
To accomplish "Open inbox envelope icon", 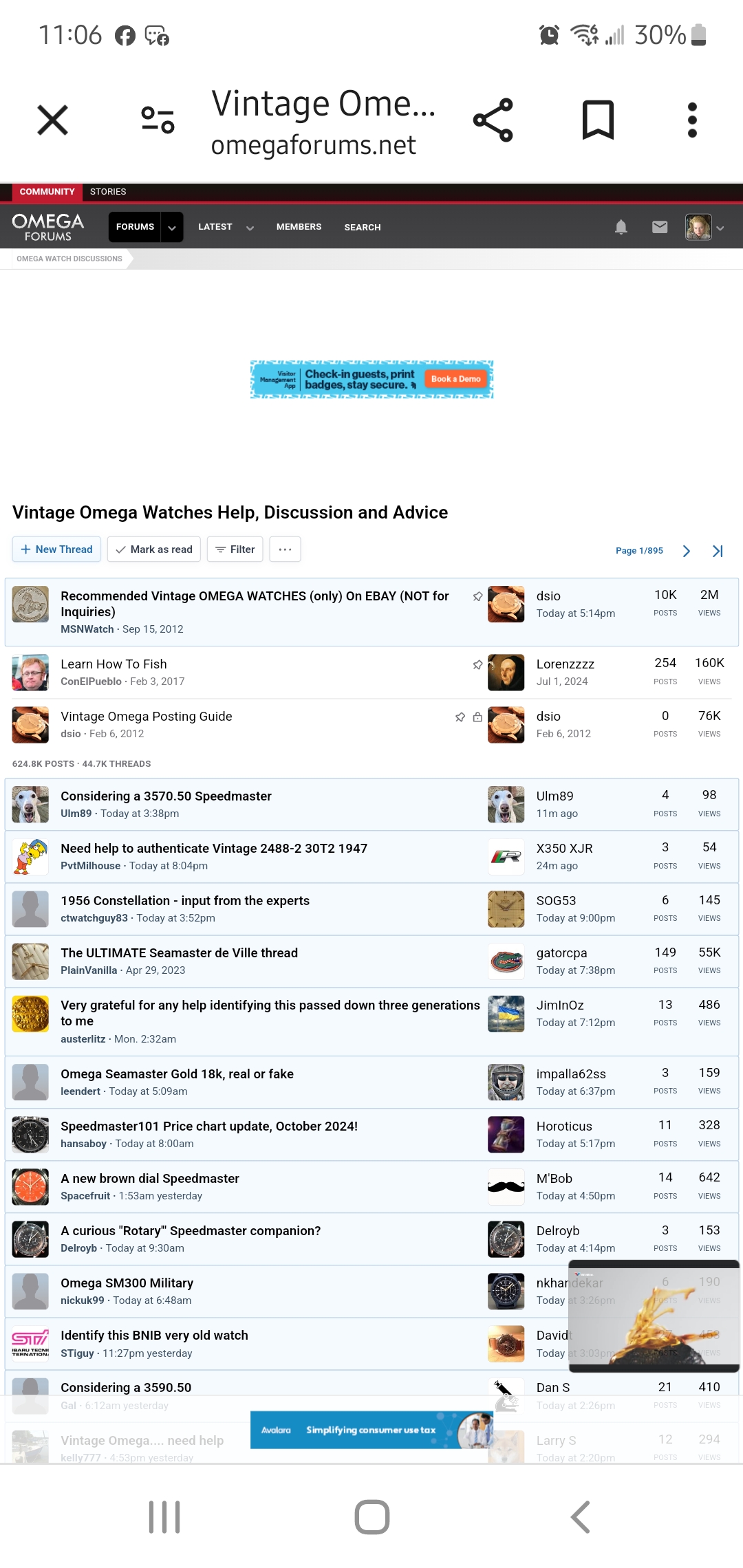I will [660, 227].
